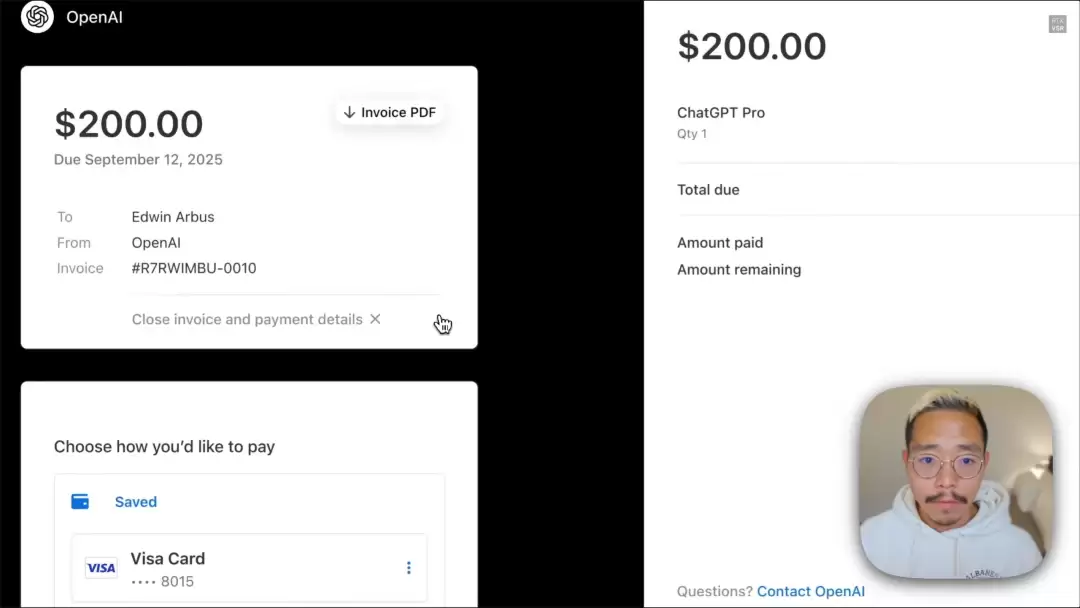This screenshot has width=1080, height=608.
Task: Click the webcam video thumbnail
Action: click(x=956, y=484)
